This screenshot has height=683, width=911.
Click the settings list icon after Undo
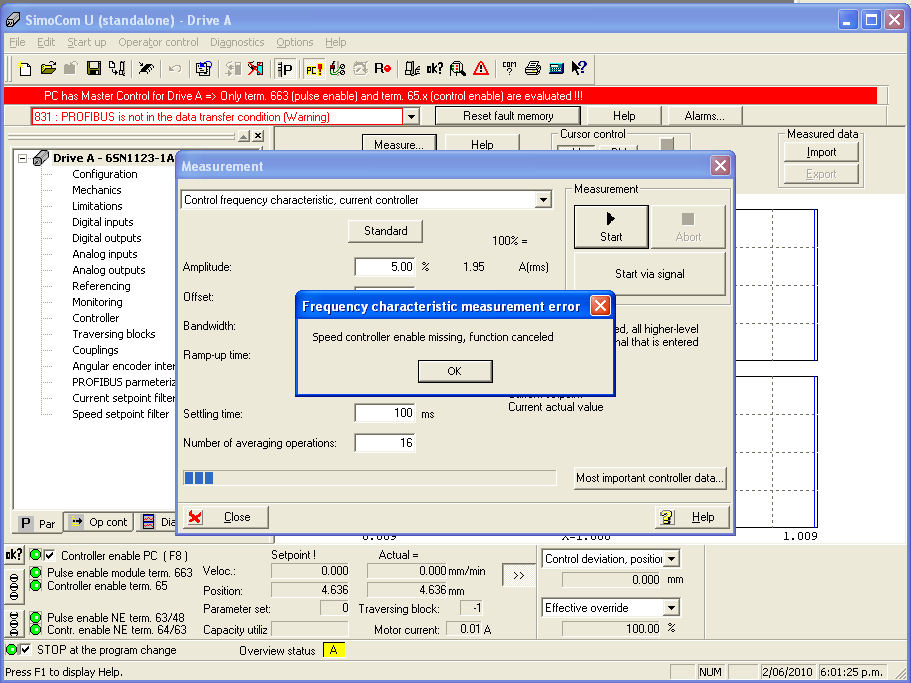coord(203,69)
